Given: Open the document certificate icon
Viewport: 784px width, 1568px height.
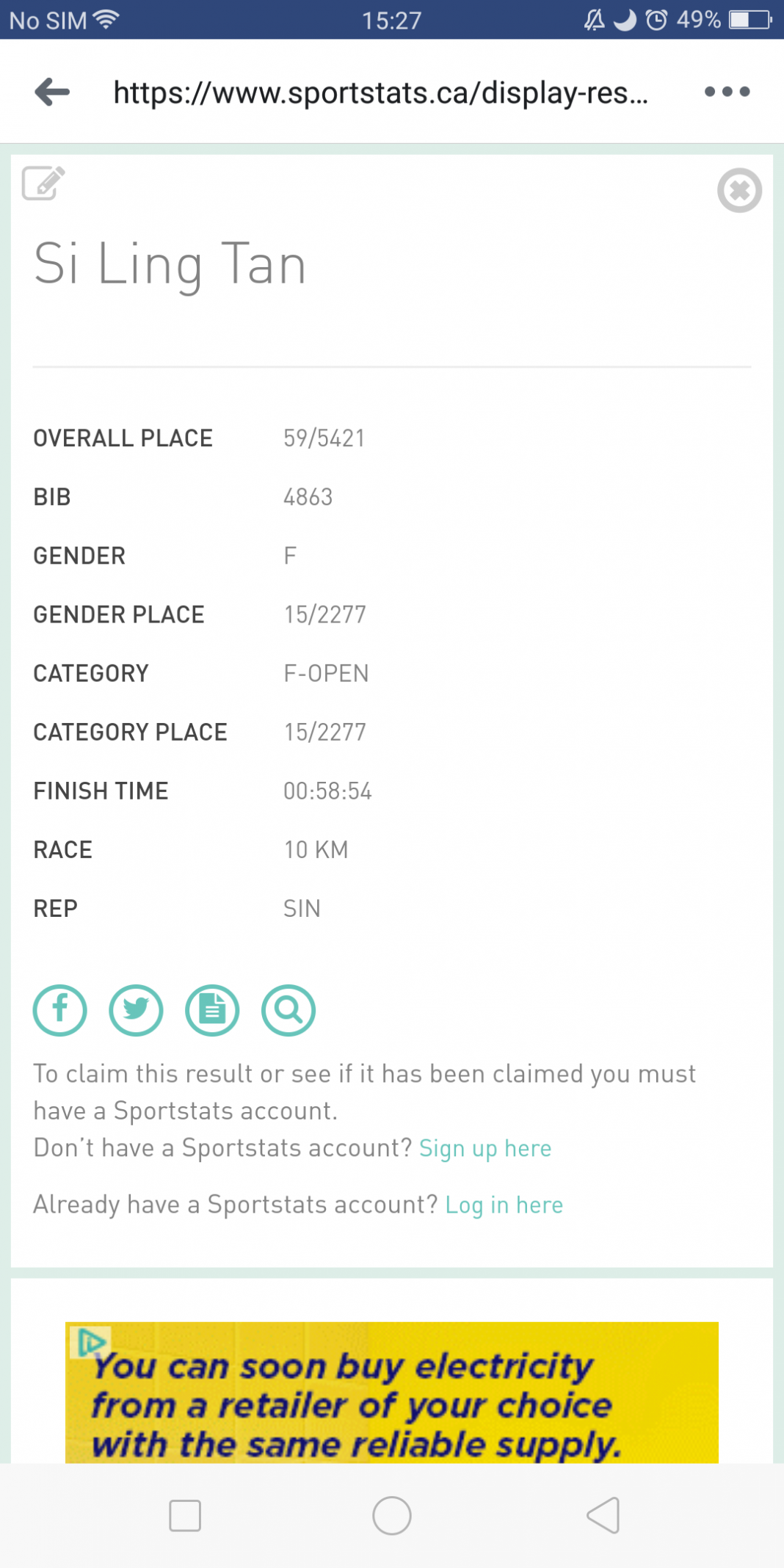Looking at the screenshot, I should [x=212, y=1010].
